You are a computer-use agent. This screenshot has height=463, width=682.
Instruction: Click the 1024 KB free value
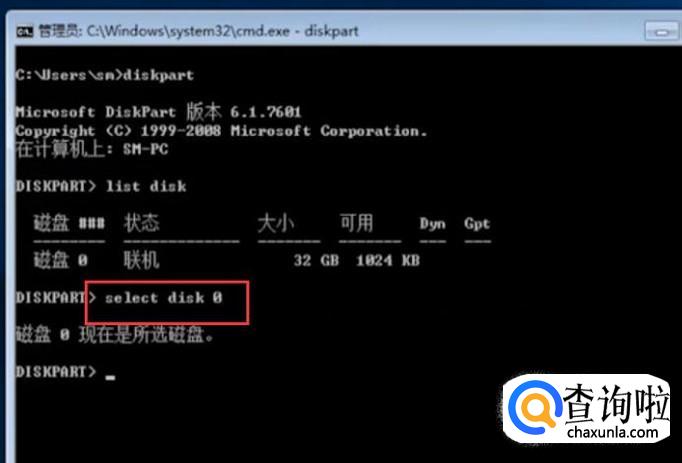point(388,260)
